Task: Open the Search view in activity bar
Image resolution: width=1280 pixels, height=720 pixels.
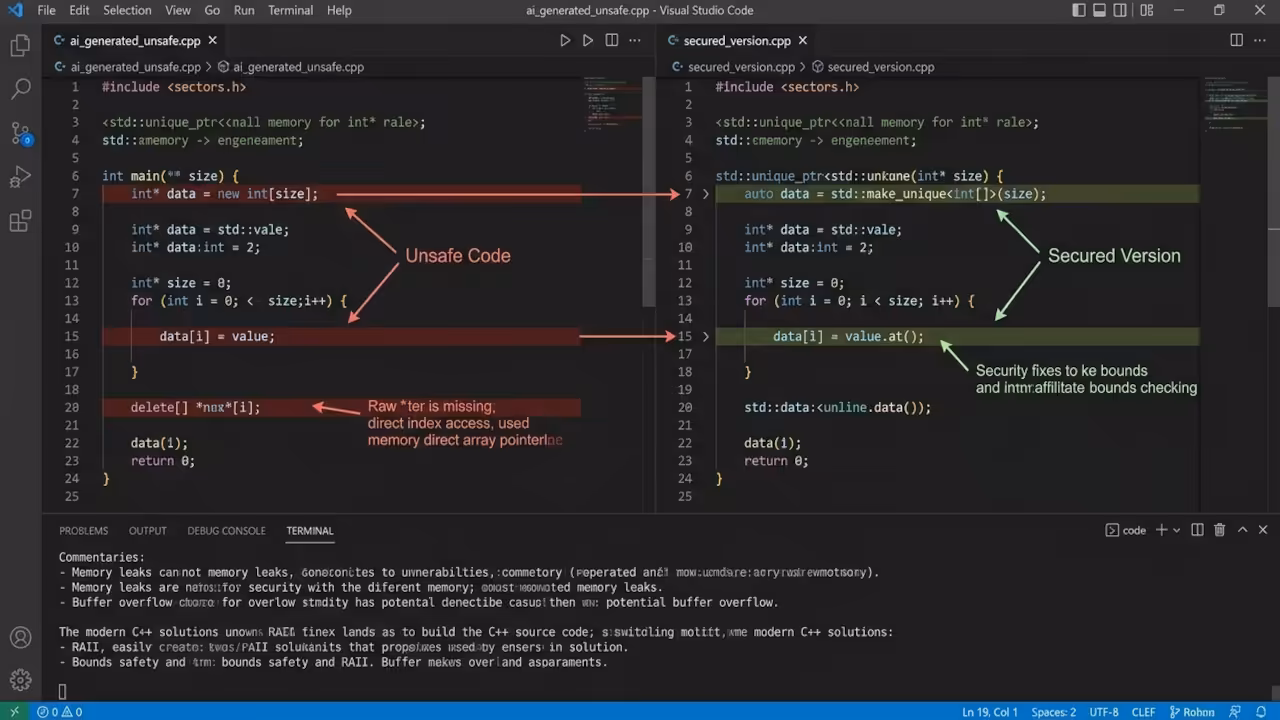Action: pos(20,89)
